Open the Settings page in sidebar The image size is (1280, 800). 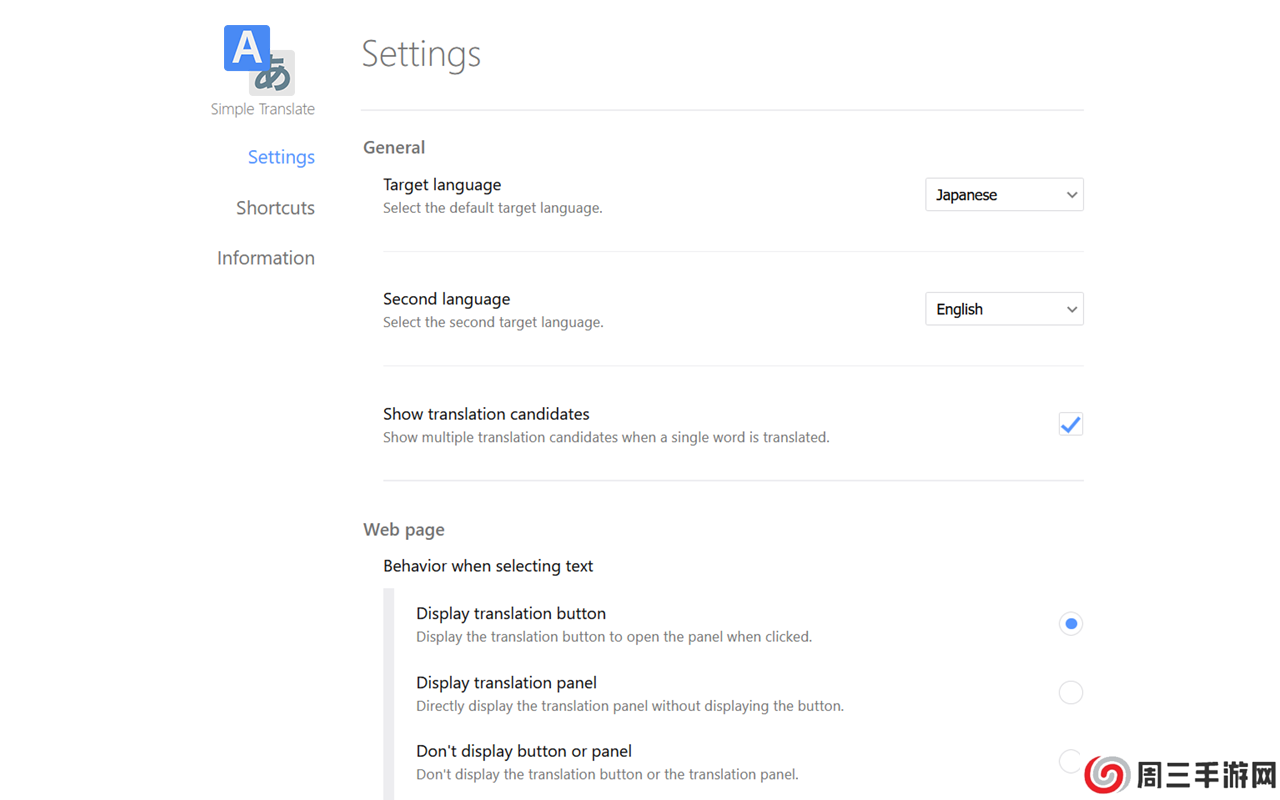point(281,157)
